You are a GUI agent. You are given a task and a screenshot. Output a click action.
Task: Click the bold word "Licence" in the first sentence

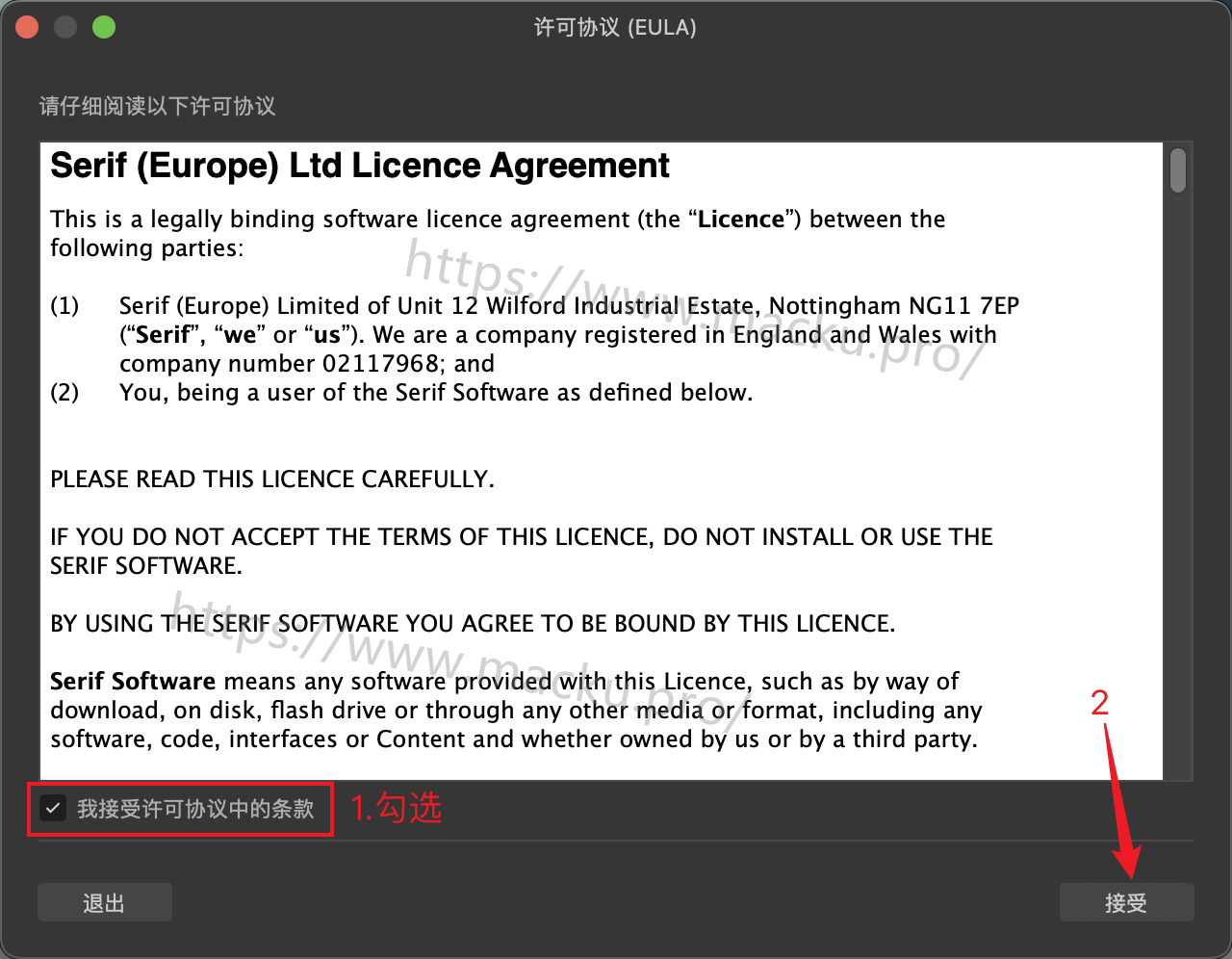pyautogui.click(x=741, y=220)
